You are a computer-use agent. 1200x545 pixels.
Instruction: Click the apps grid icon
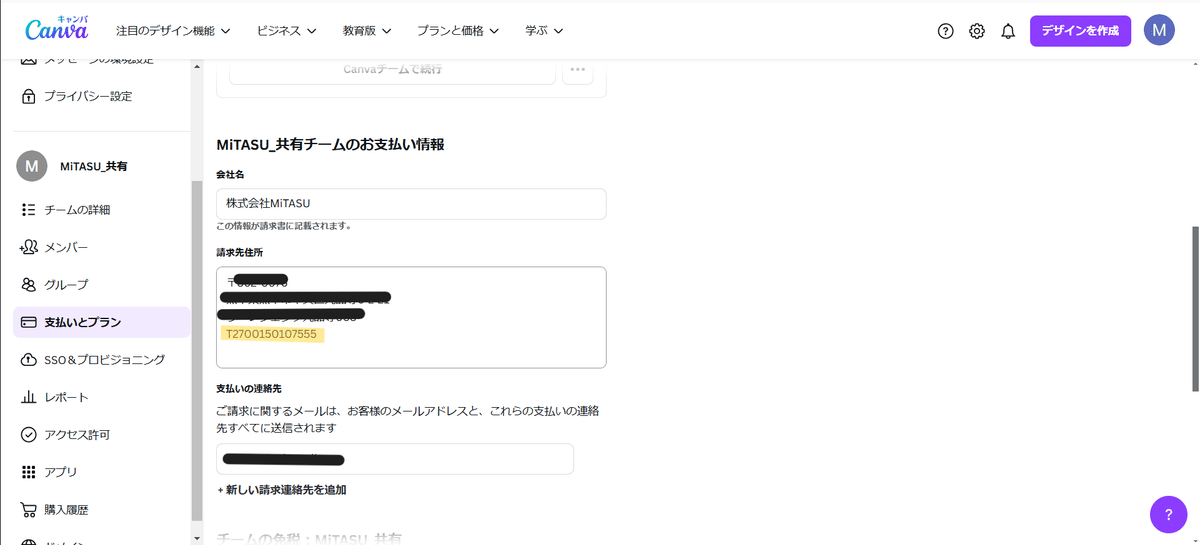(x=29, y=472)
